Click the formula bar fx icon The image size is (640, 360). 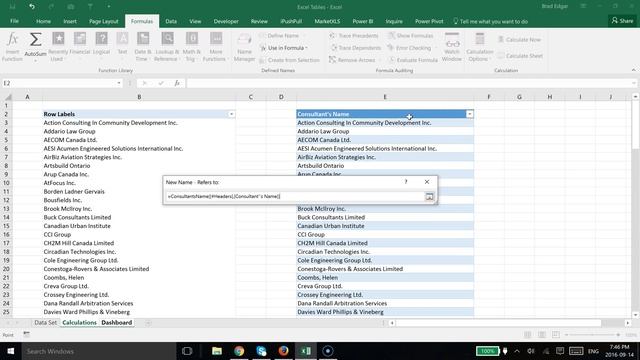(177, 83)
